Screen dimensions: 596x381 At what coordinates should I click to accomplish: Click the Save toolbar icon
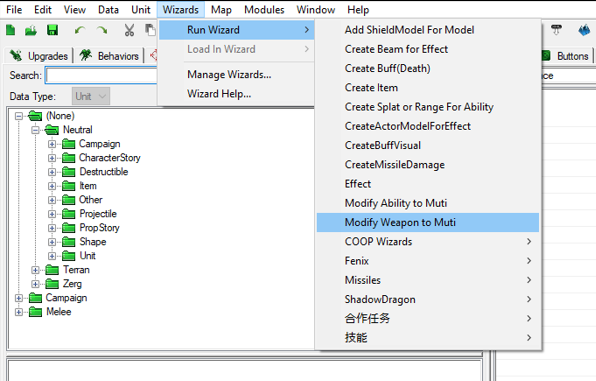(52, 30)
